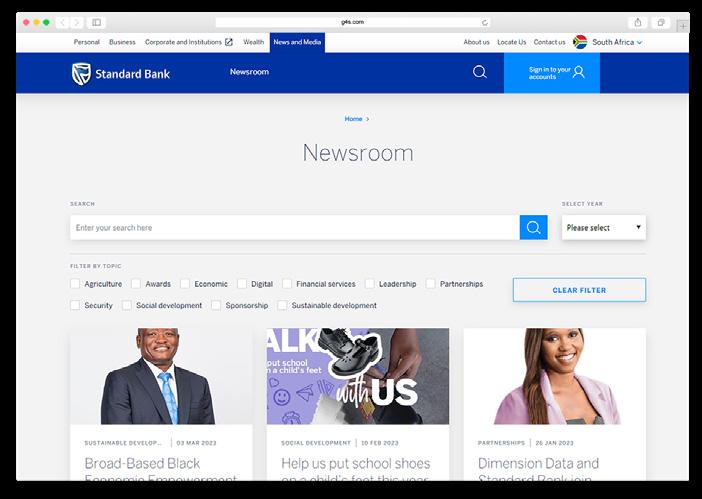Click the About us link
The width and height of the screenshot is (702, 499).
(476, 42)
